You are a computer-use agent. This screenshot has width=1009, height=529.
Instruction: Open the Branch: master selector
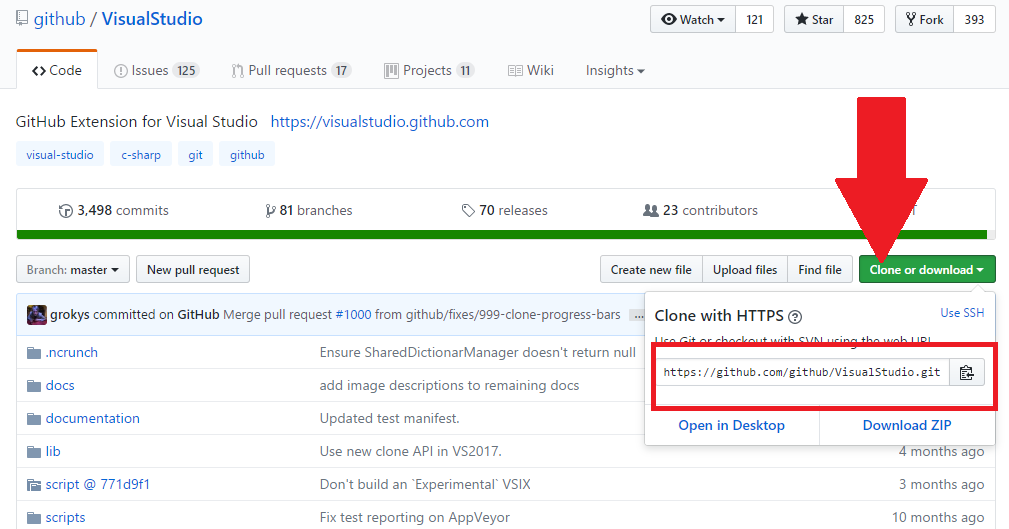(73, 270)
